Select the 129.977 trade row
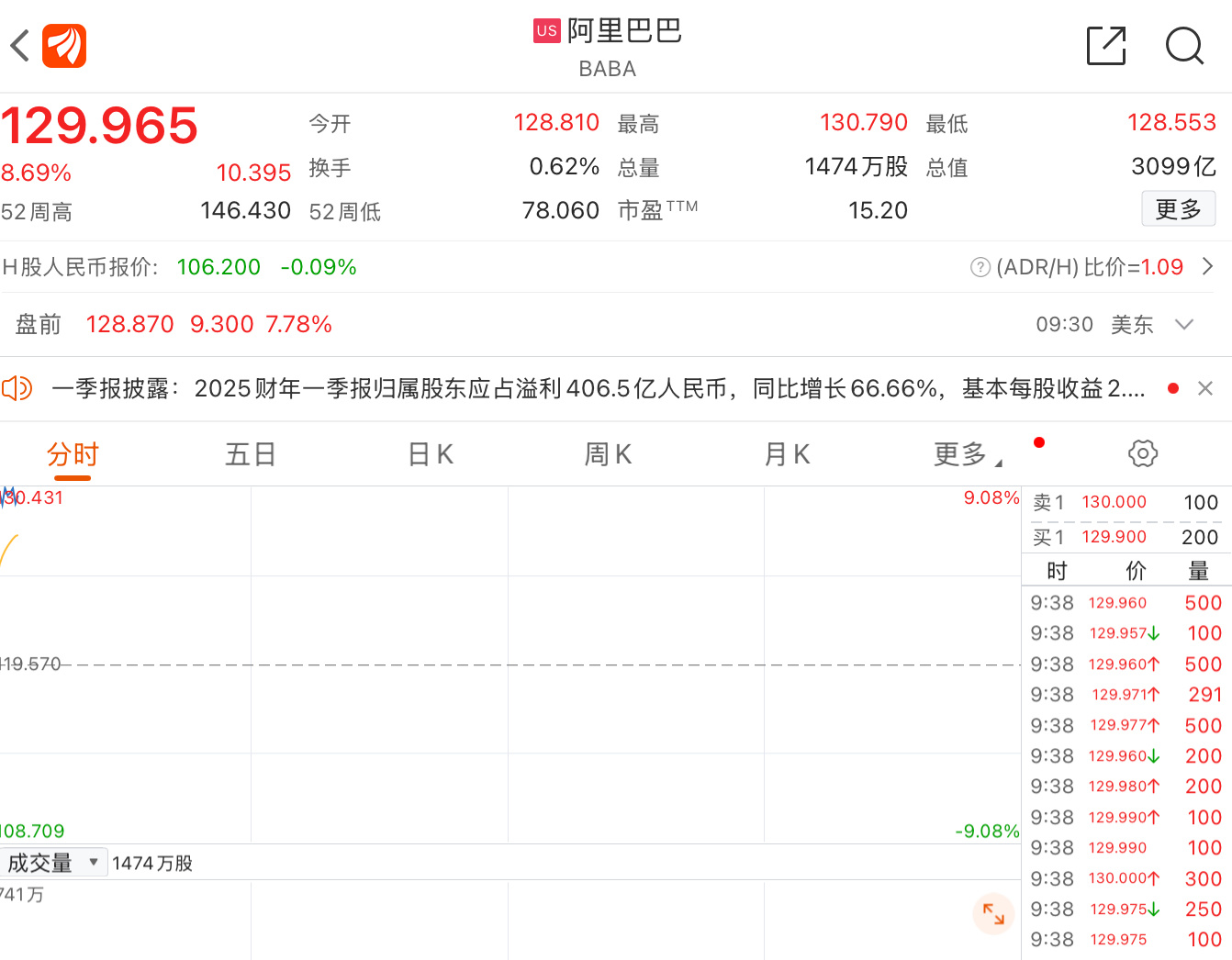1232x960 pixels. point(1126,725)
